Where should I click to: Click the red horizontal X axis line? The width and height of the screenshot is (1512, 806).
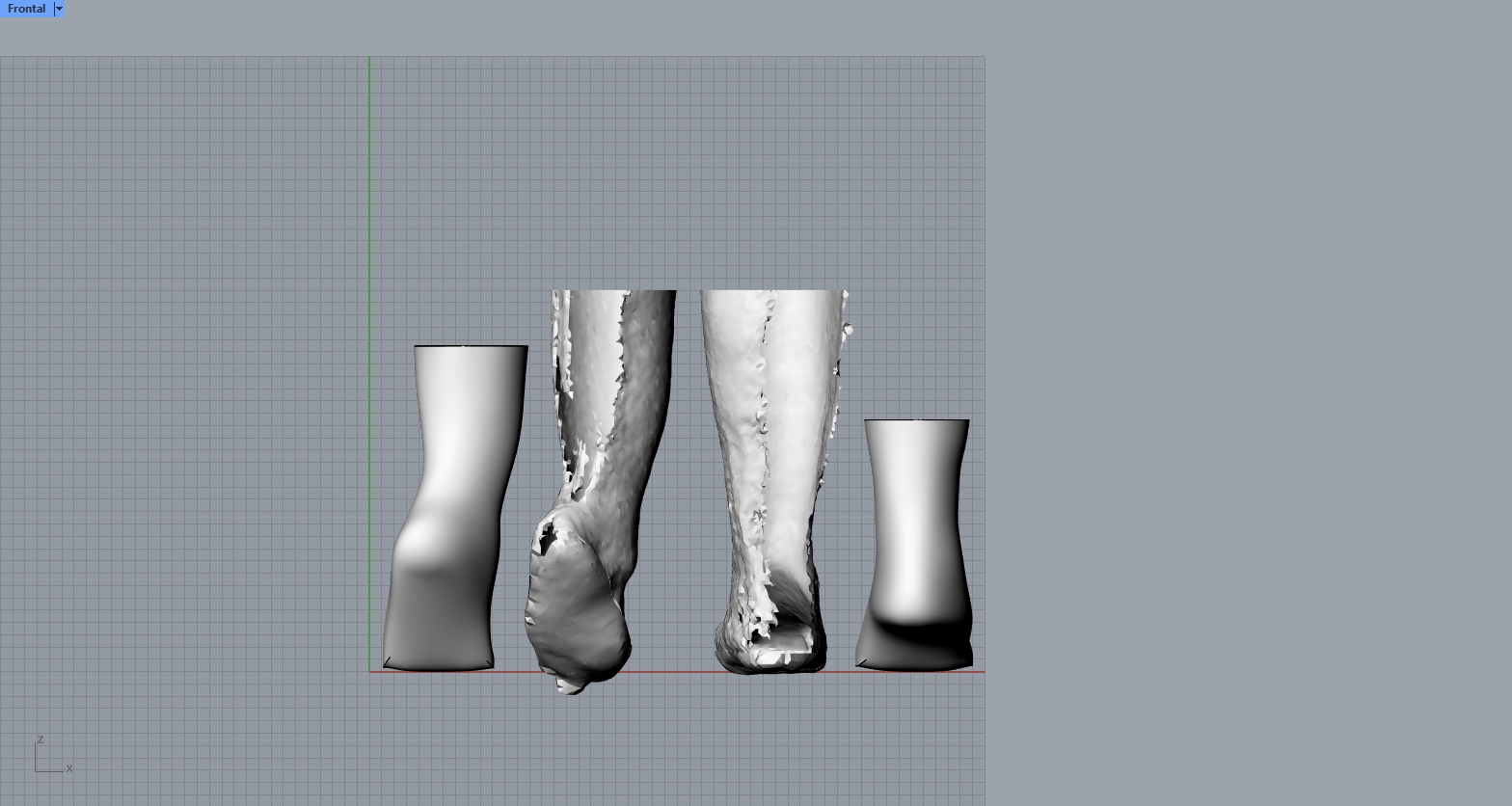pyautogui.click(x=675, y=672)
